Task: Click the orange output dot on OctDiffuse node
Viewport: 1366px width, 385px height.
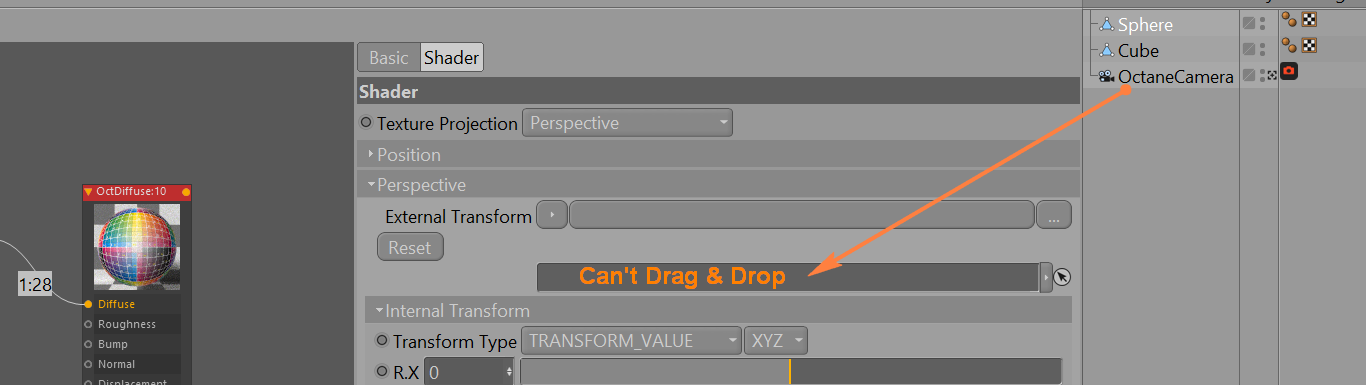Action: 186,192
